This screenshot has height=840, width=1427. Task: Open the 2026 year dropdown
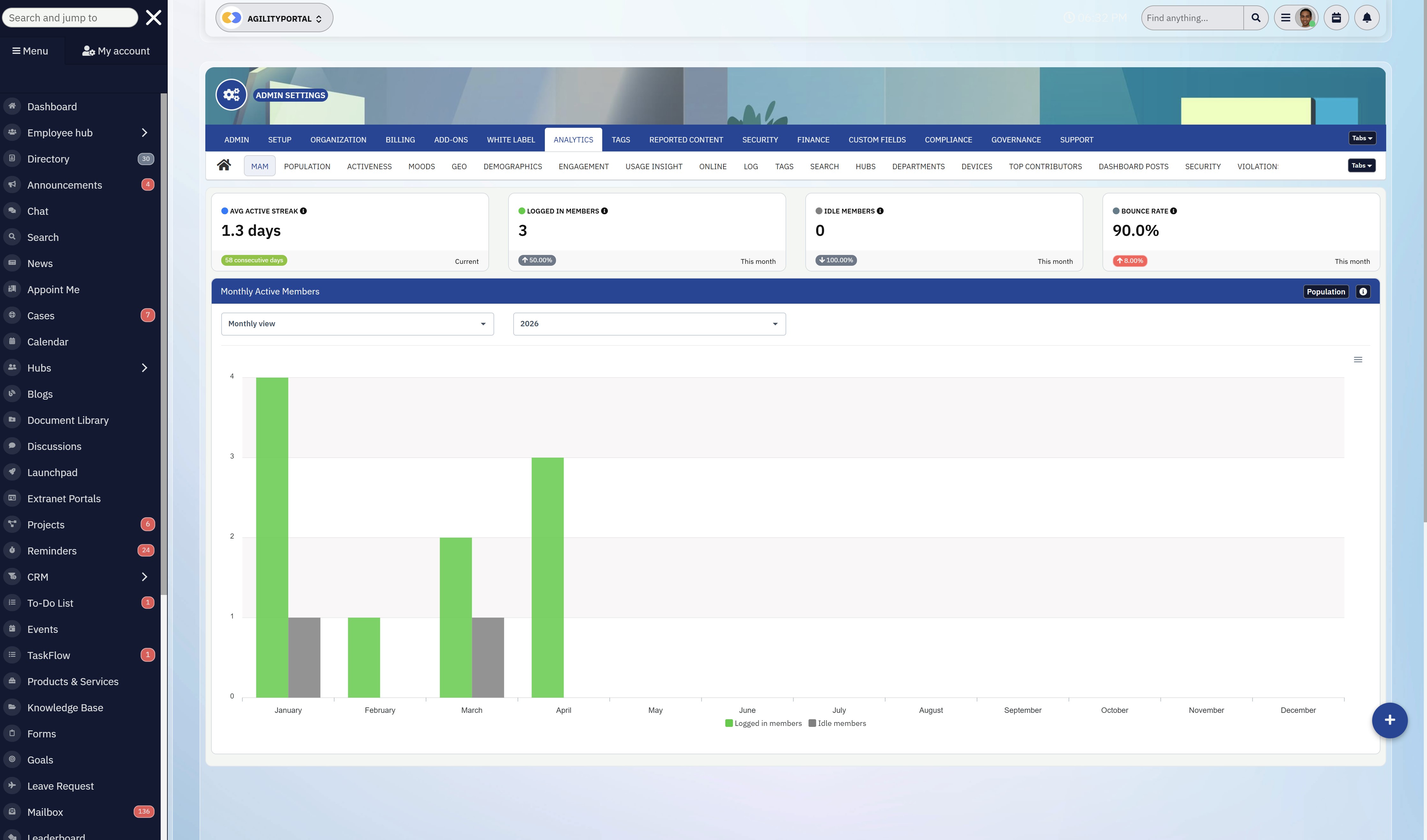[x=649, y=324]
